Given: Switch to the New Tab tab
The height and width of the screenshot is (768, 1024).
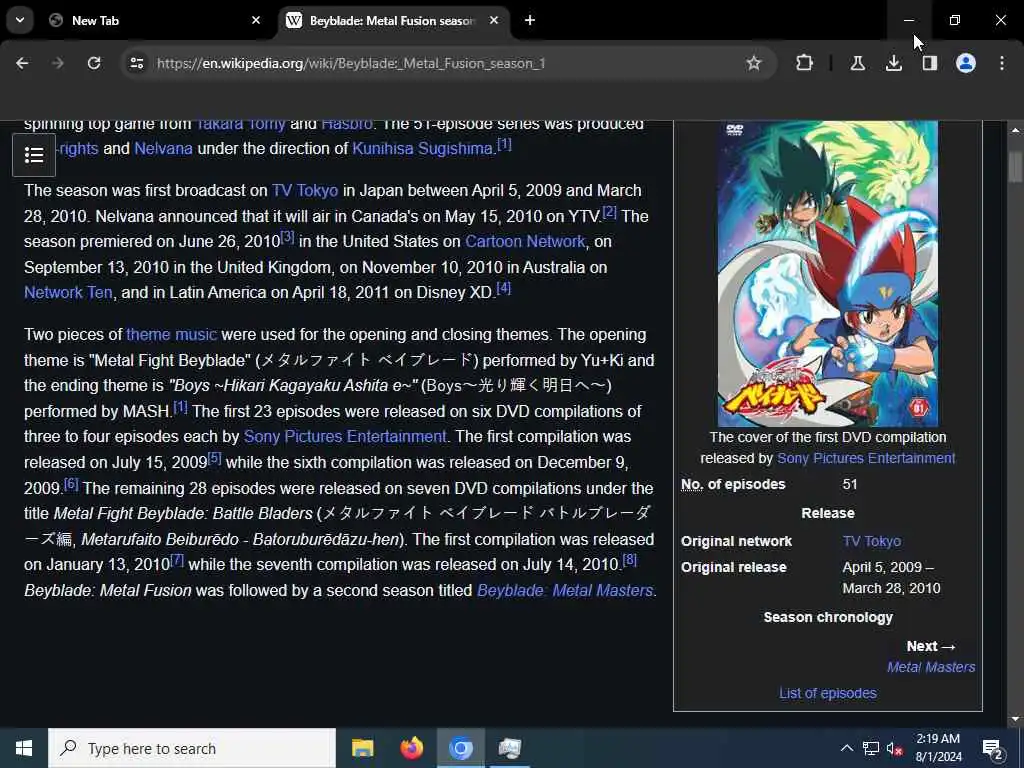Looking at the screenshot, I should click(x=155, y=20).
